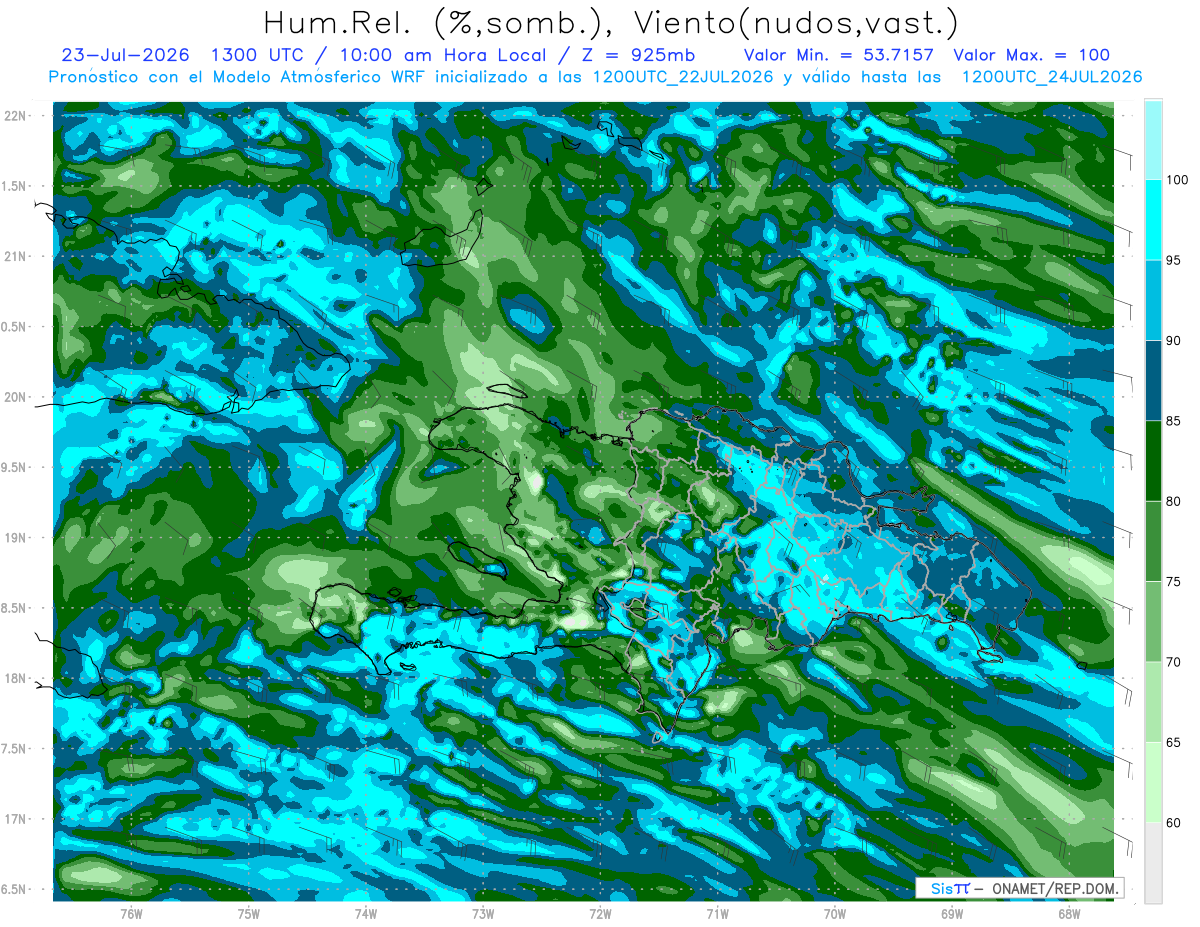This screenshot has height=927, width=1200.
Task: Click the medium green 70–75 colorbar swatch
Action: pyautogui.click(x=1153, y=622)
